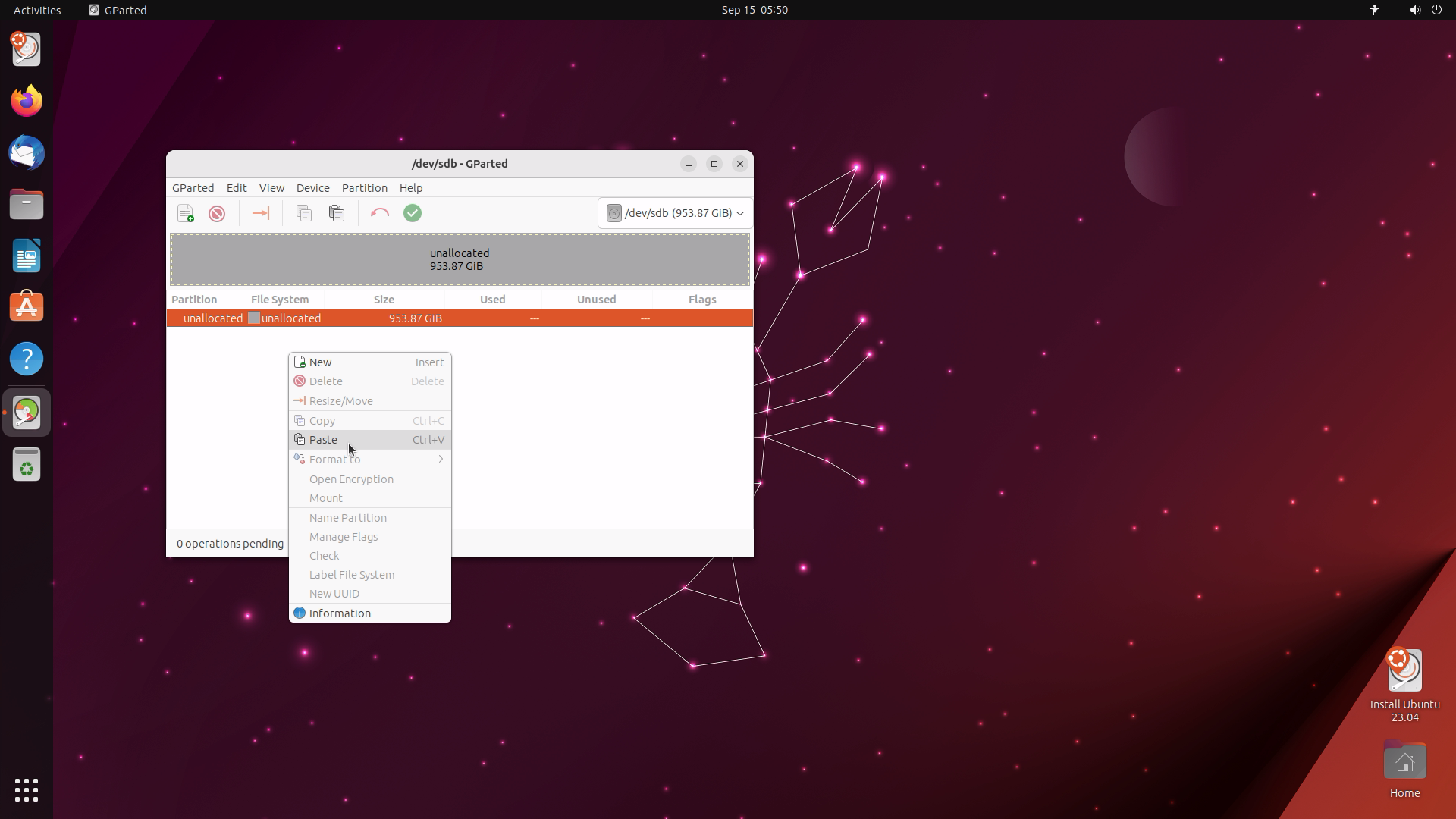This screenshot has width=1456, height=819.
Task: Open Activities overview
Action: coord(37,10)
